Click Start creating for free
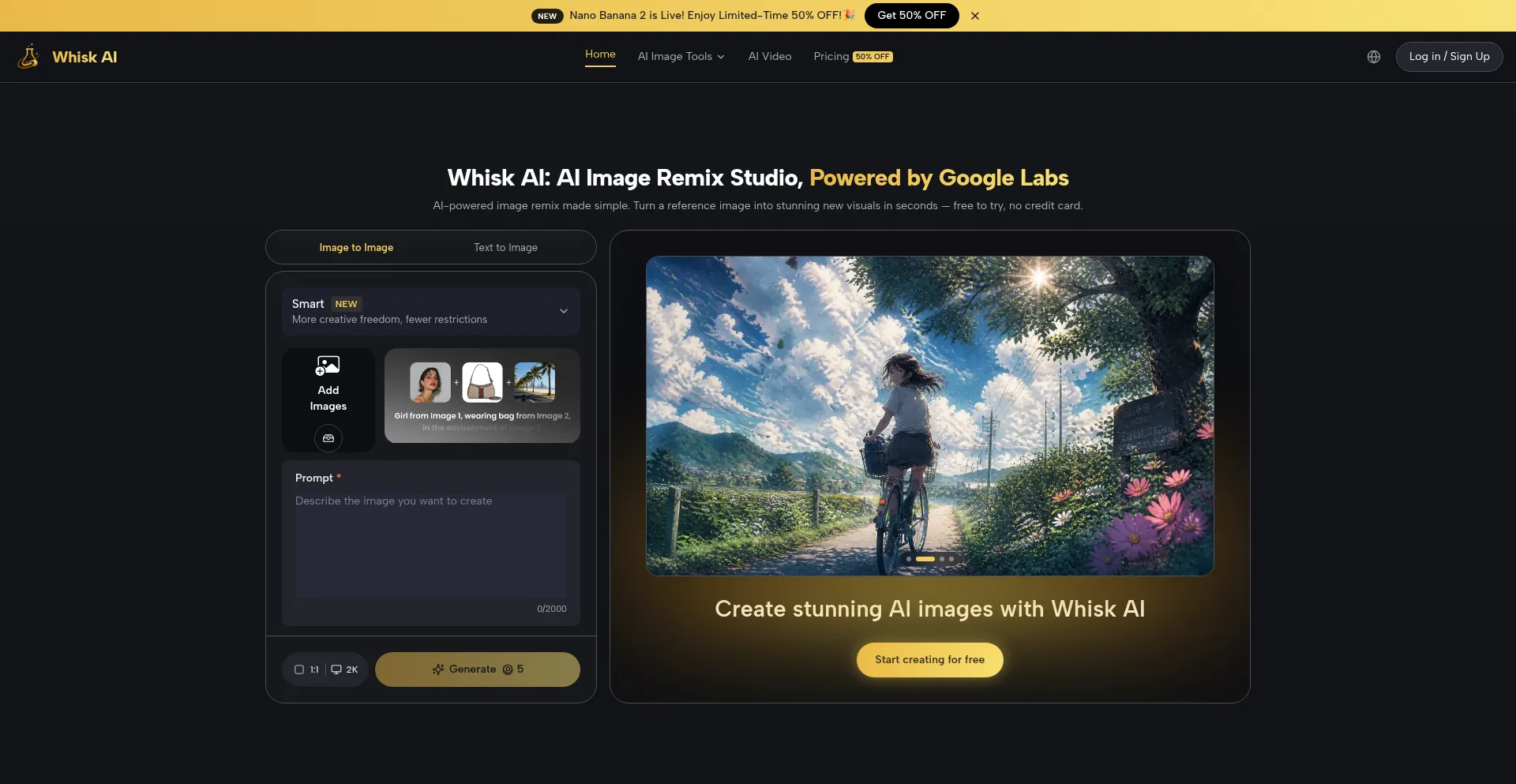 click(930, 660)
